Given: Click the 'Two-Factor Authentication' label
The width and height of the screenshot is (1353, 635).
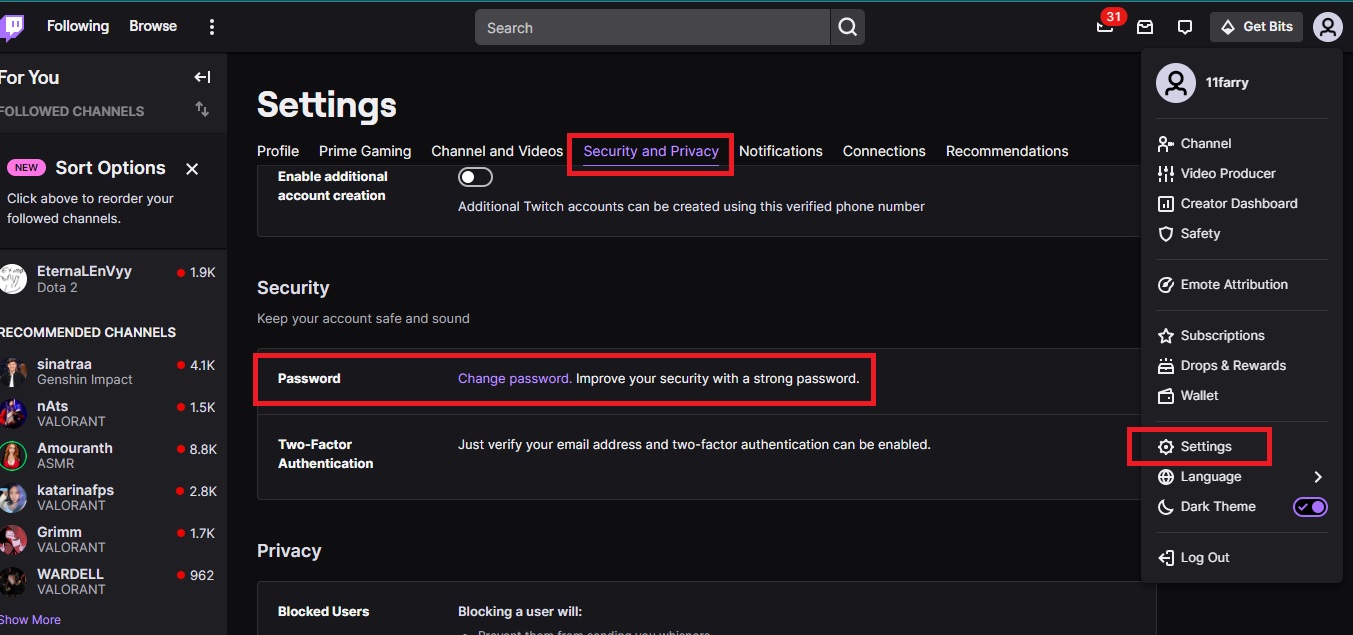Looking at the screenshot, I should (326, 454).
